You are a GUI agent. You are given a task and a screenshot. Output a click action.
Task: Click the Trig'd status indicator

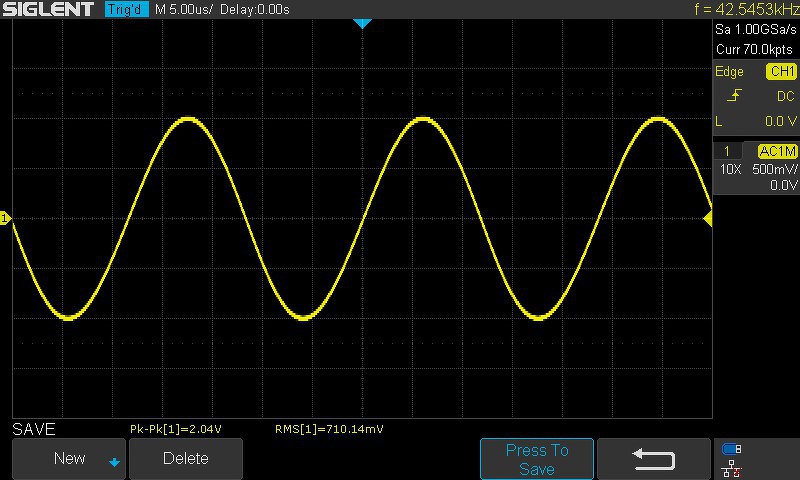coord(127,9)
